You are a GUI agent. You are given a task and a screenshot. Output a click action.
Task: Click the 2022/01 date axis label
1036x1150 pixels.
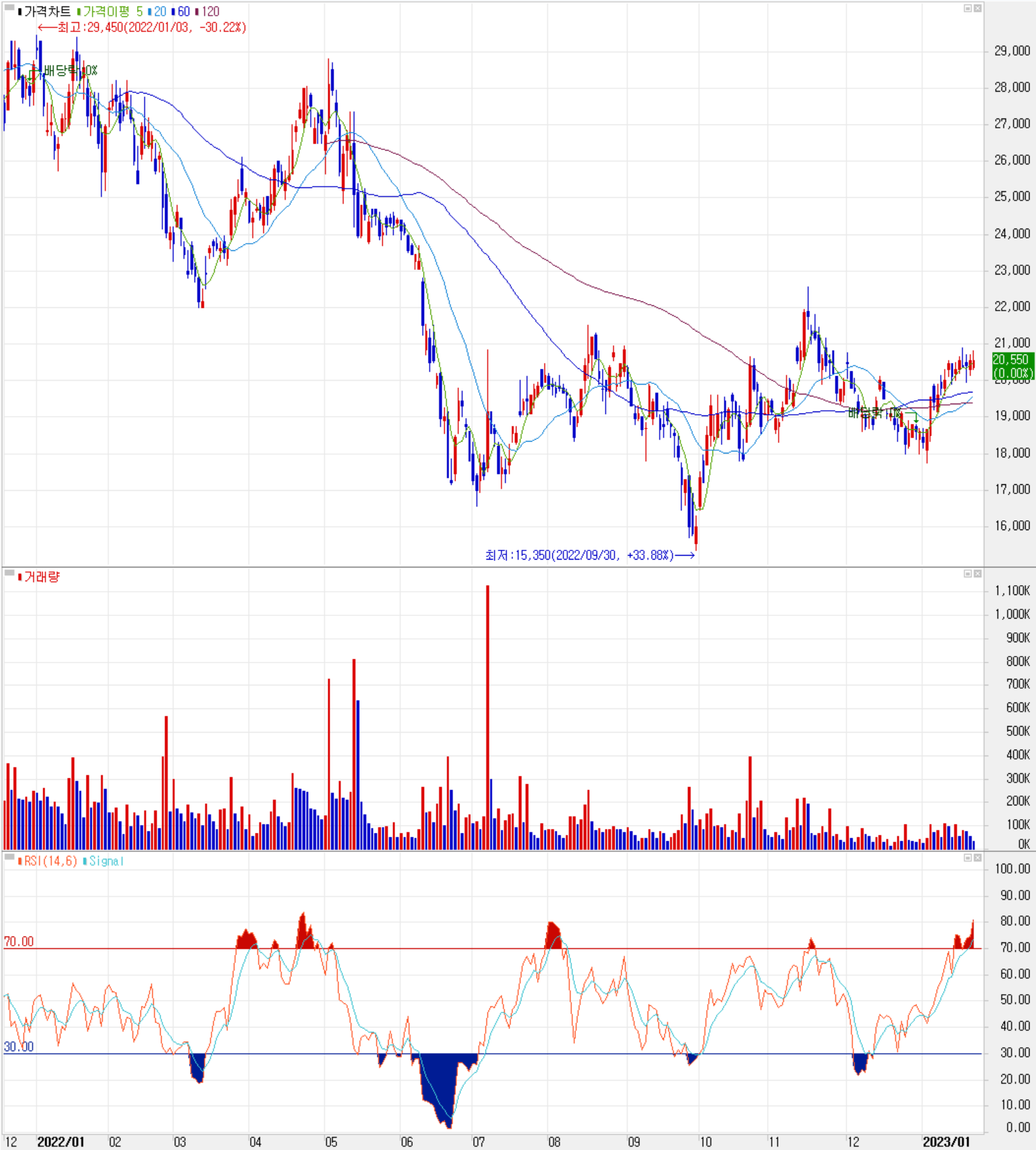(x=61, y=1142)
